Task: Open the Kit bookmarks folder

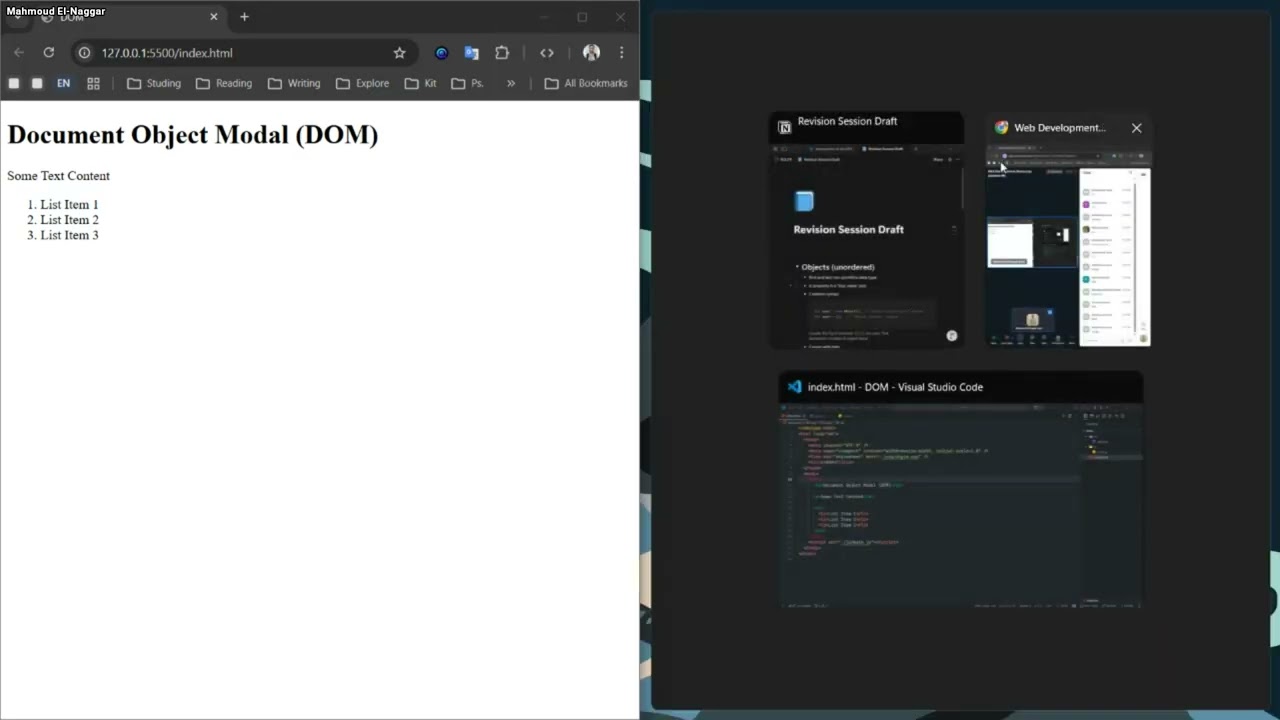Action: (x=421, y=83)
